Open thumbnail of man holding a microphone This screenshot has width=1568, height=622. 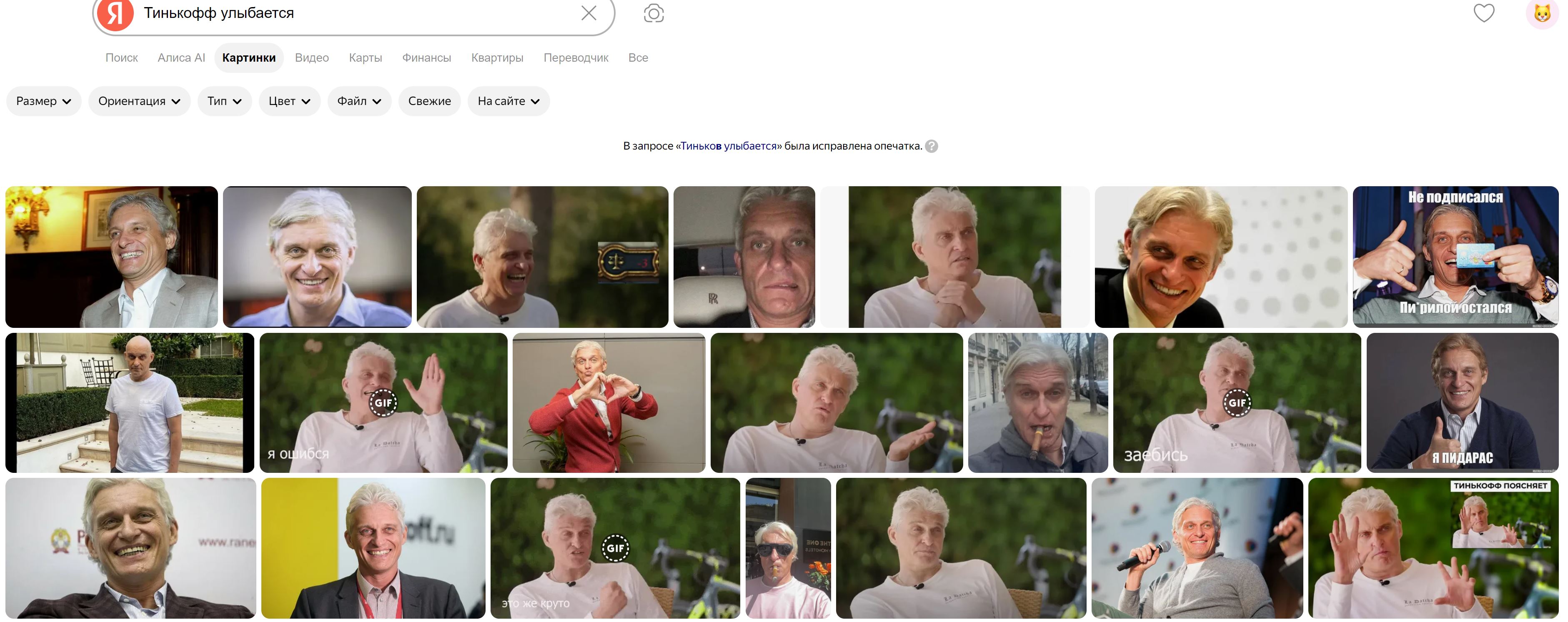(x=1197, y=548)
